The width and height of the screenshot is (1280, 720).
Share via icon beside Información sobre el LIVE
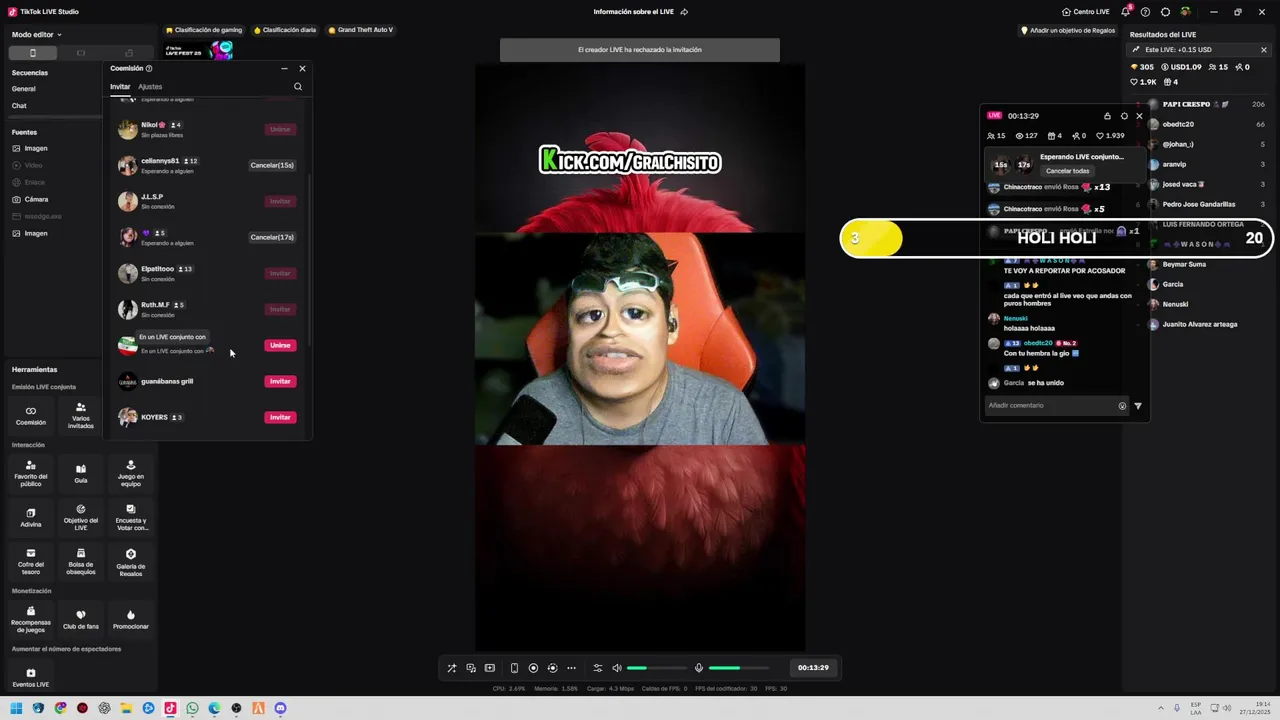(x=684, y=12)
